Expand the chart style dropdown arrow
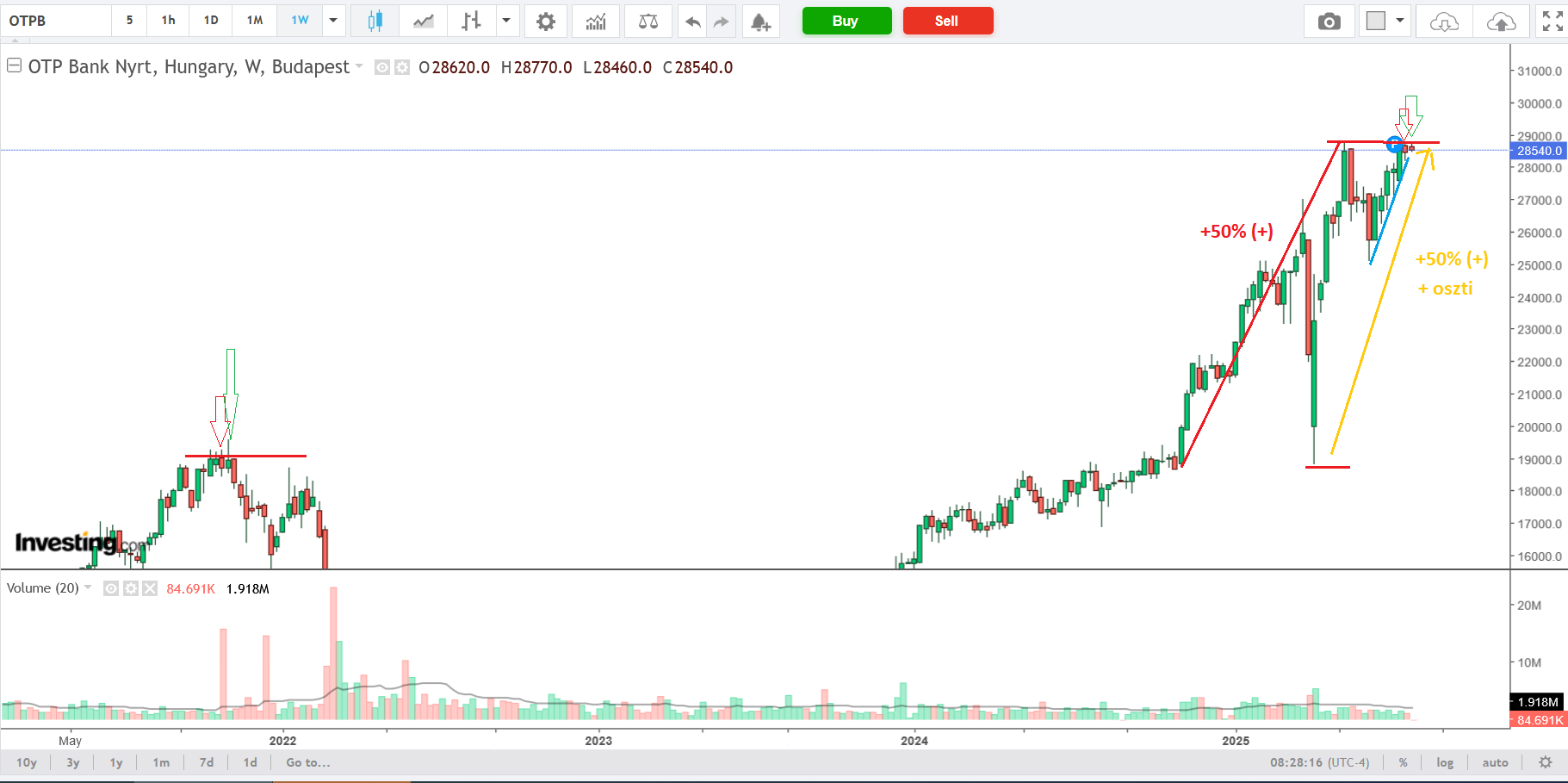1568x783 pixels. pyautogui.click(x=506, y=21)
